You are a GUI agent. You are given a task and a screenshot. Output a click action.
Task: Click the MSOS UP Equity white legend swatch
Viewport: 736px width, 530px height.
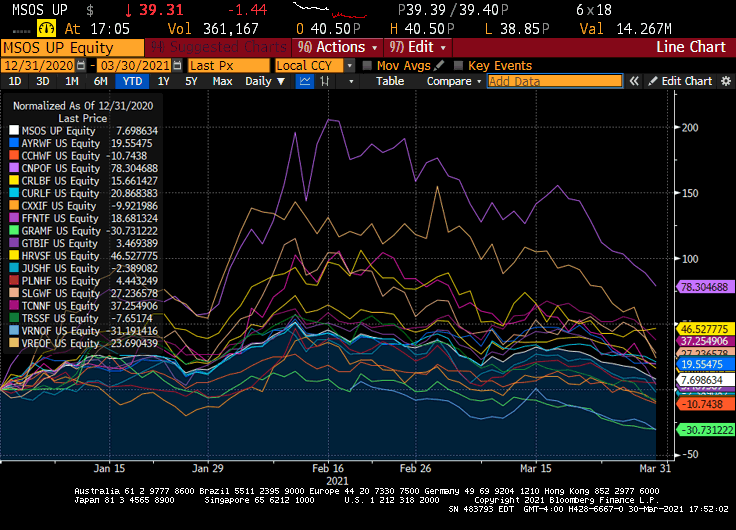coord(14,131)
